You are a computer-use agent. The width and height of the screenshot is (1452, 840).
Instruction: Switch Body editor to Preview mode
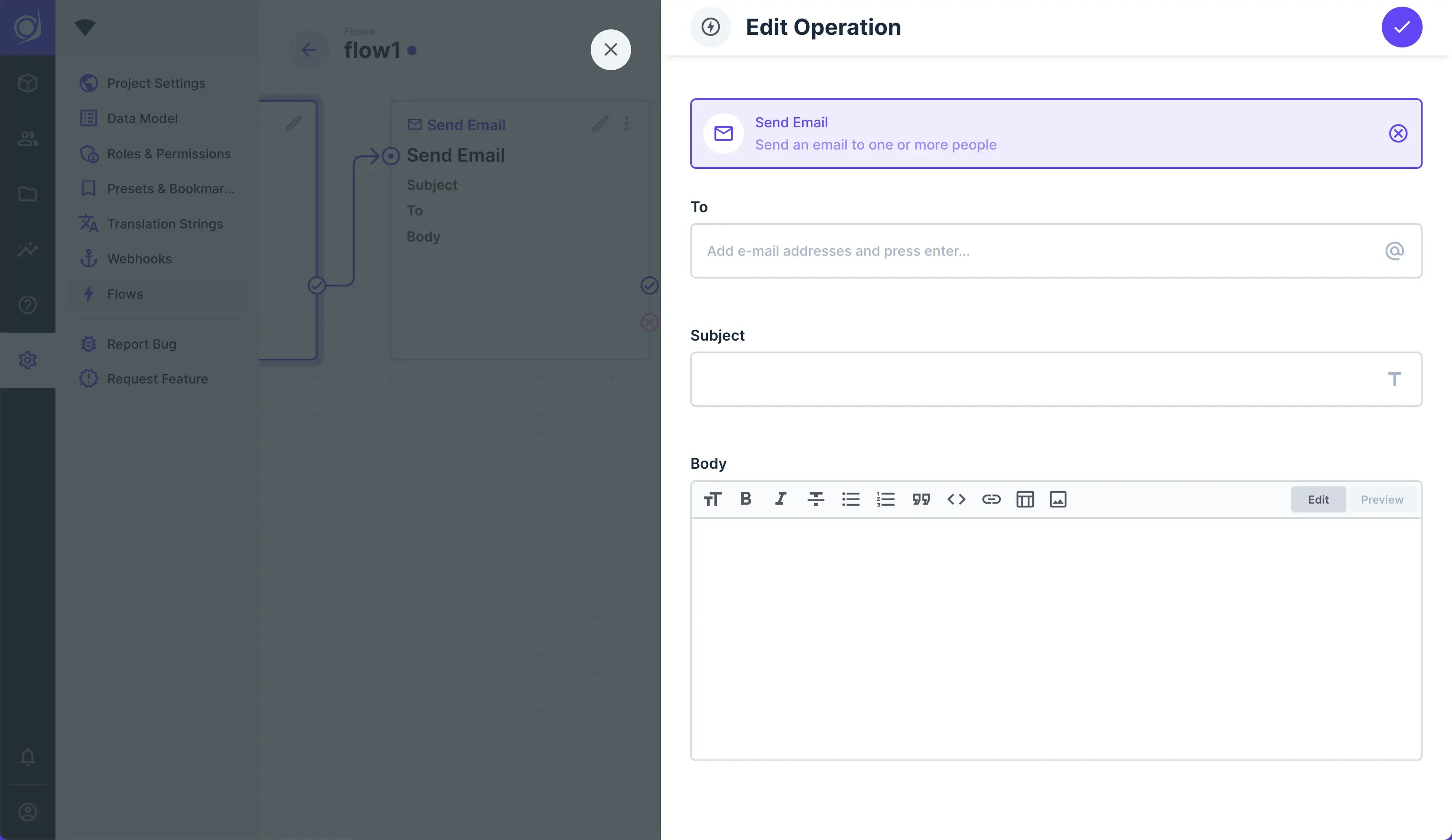1382,499
